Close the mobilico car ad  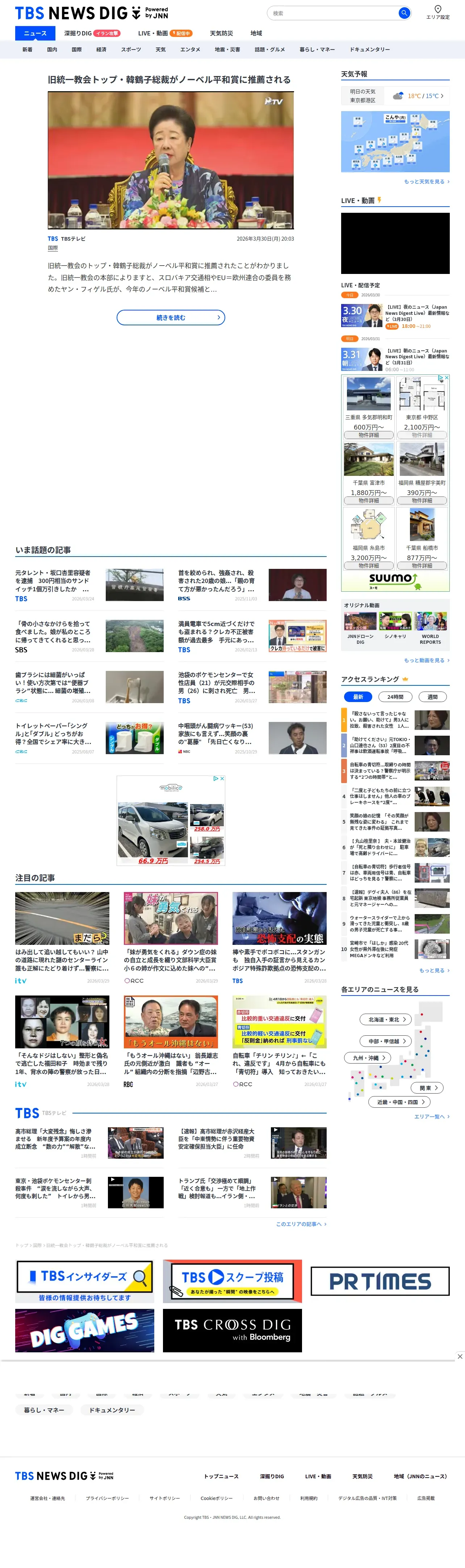[x=222, y=778]
